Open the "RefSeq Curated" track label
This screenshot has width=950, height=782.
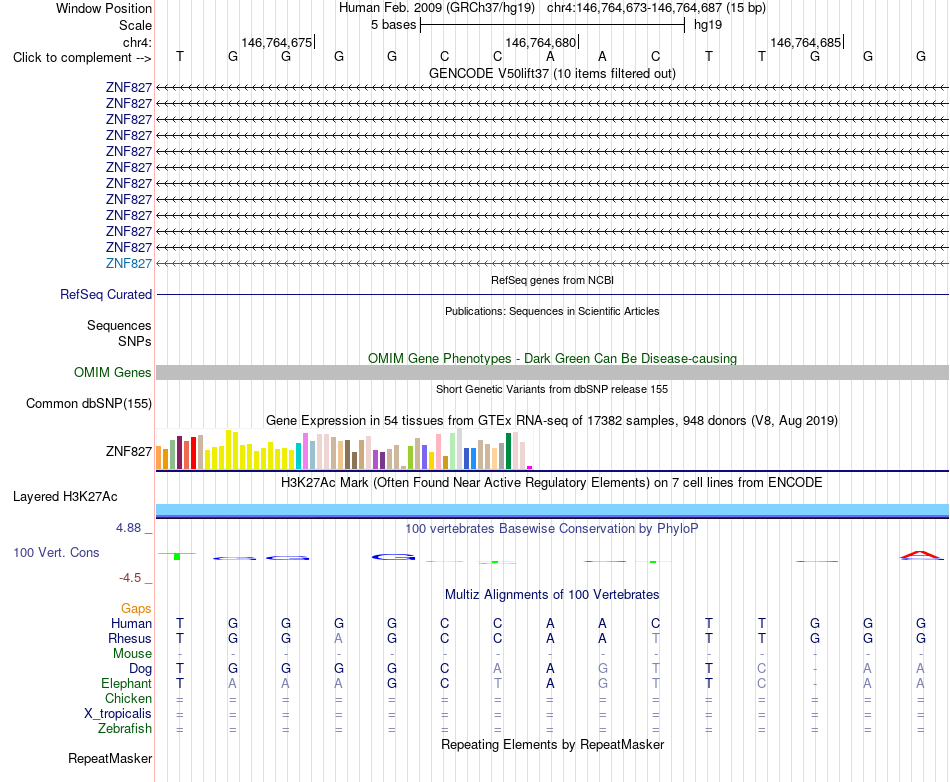pos(106,294)
